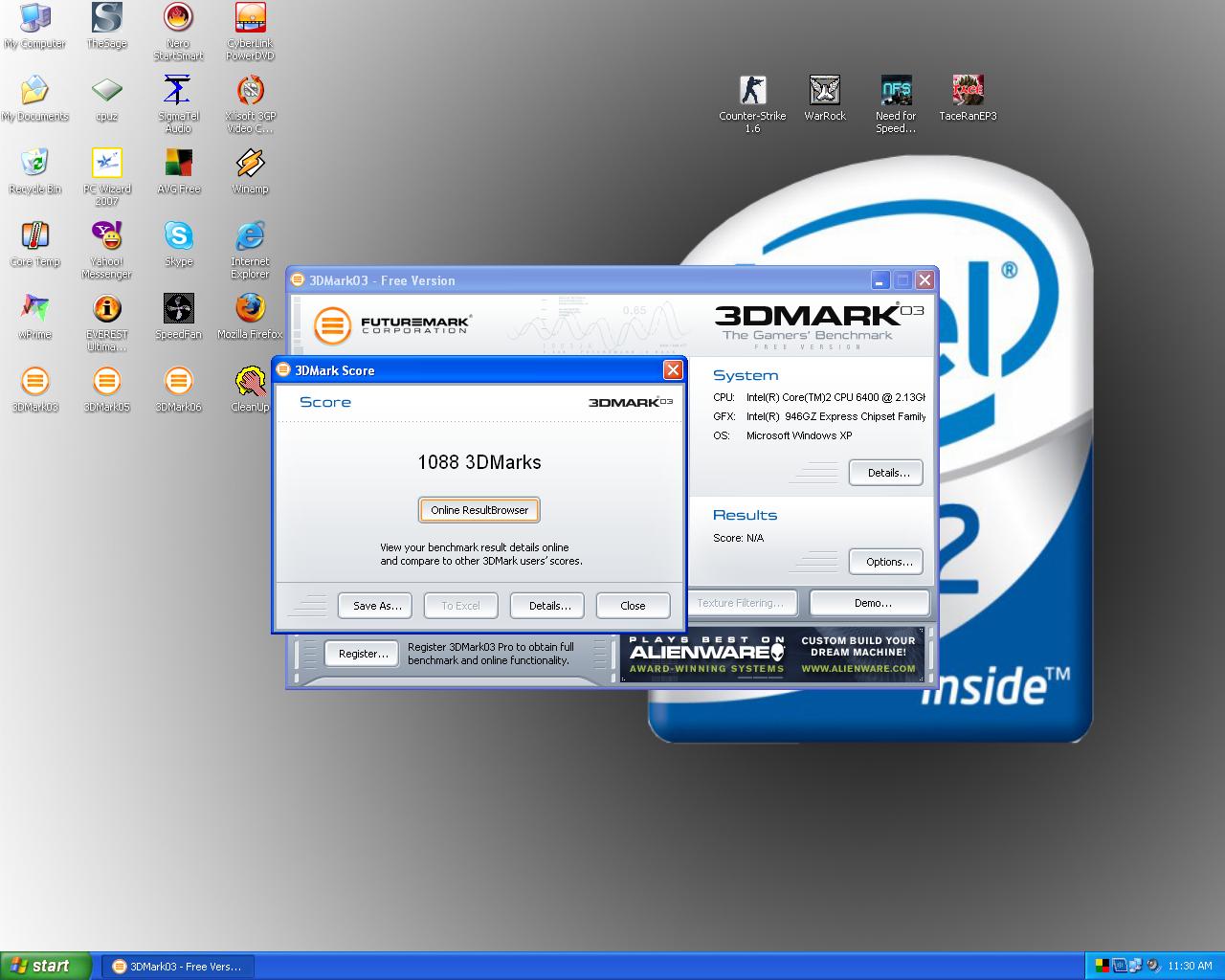Launch Yahoo! Messenger shortcut
1225x980 pixels.
pyautogui.click(x=106, y=250)
